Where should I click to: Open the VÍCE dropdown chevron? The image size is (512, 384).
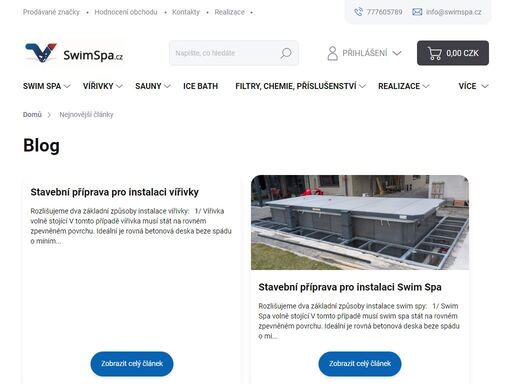[485, 86]
